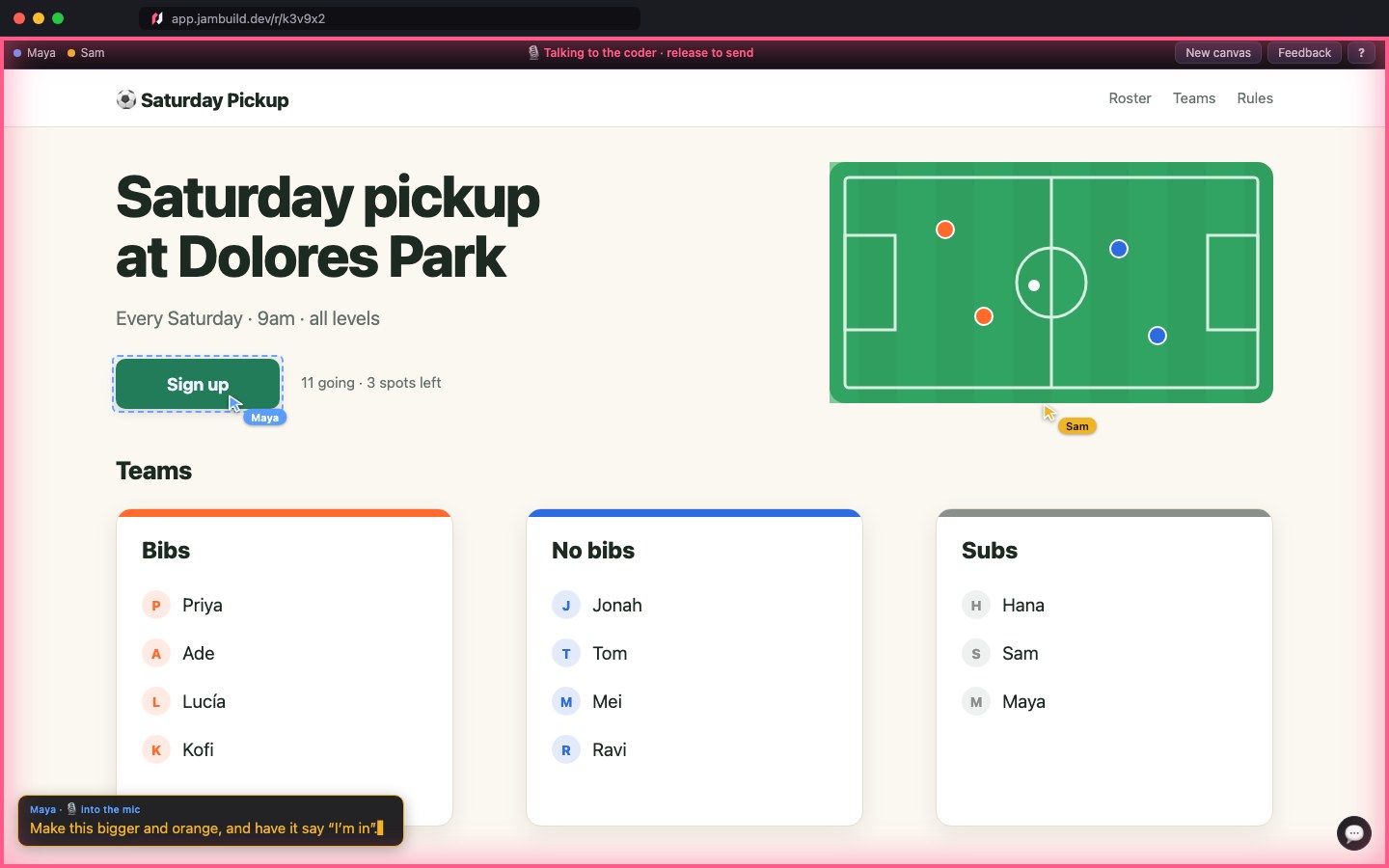Click the help question mark button
The height and width of the screenshot is (868, 1389).
tap(1361, 53)
